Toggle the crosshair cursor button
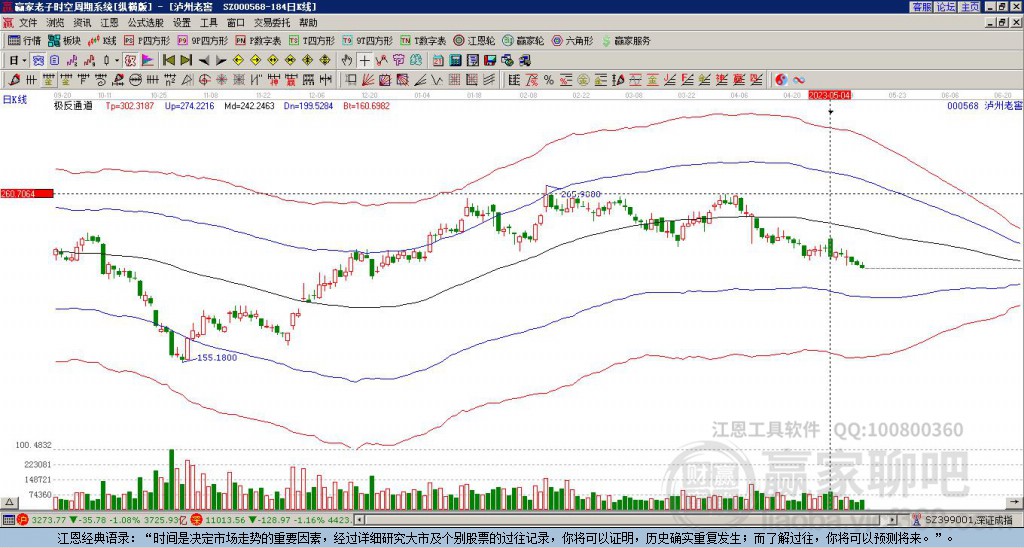 click(x=364, y=60)
